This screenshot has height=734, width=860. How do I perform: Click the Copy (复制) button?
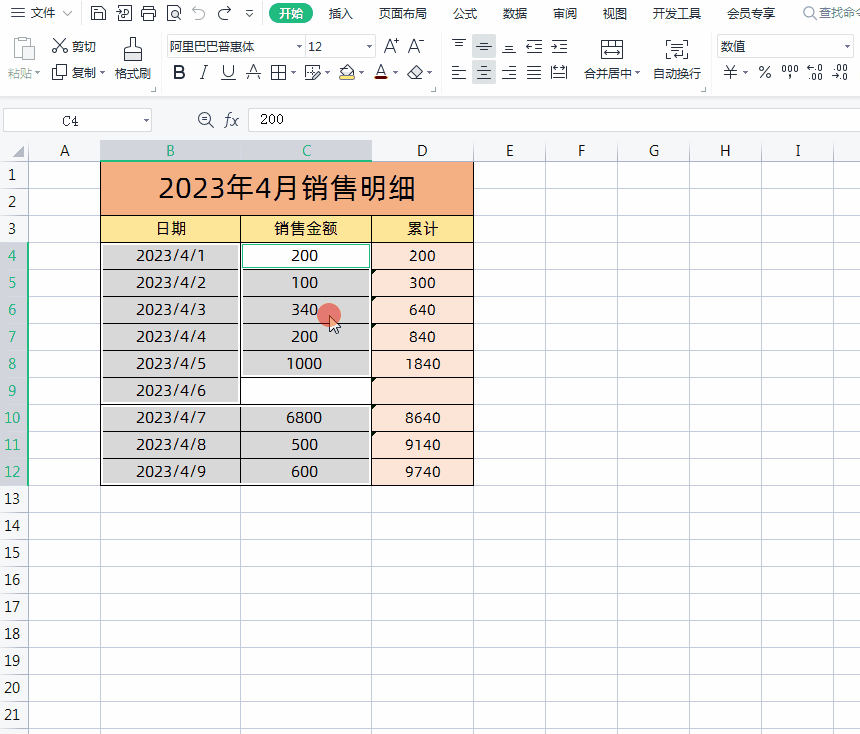[73, 72]
